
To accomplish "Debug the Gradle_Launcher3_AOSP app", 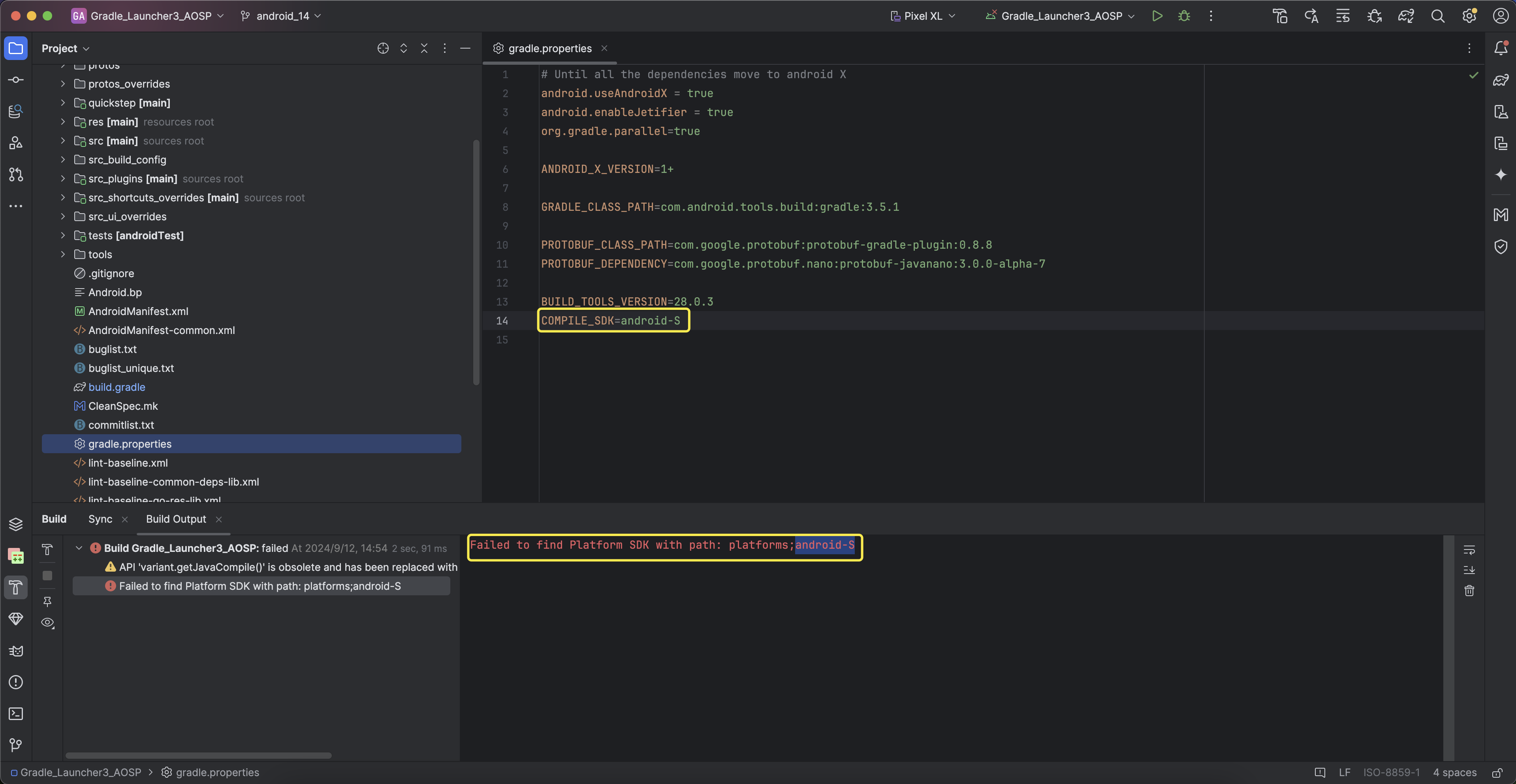I will coord(1184,16).
